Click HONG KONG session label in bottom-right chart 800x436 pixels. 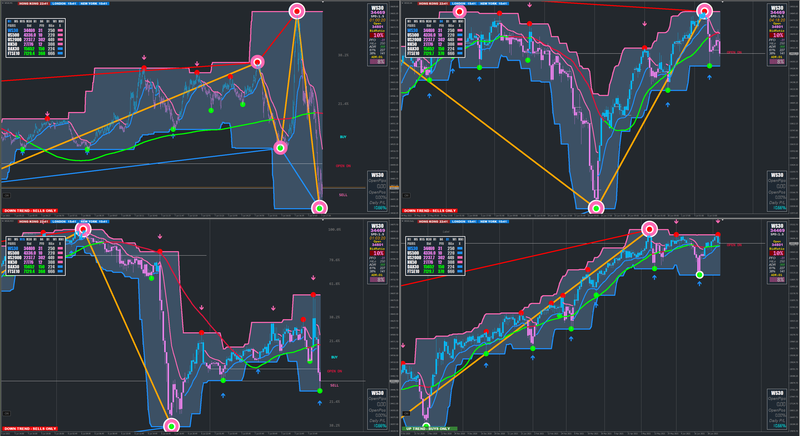(x=435, y=222)
